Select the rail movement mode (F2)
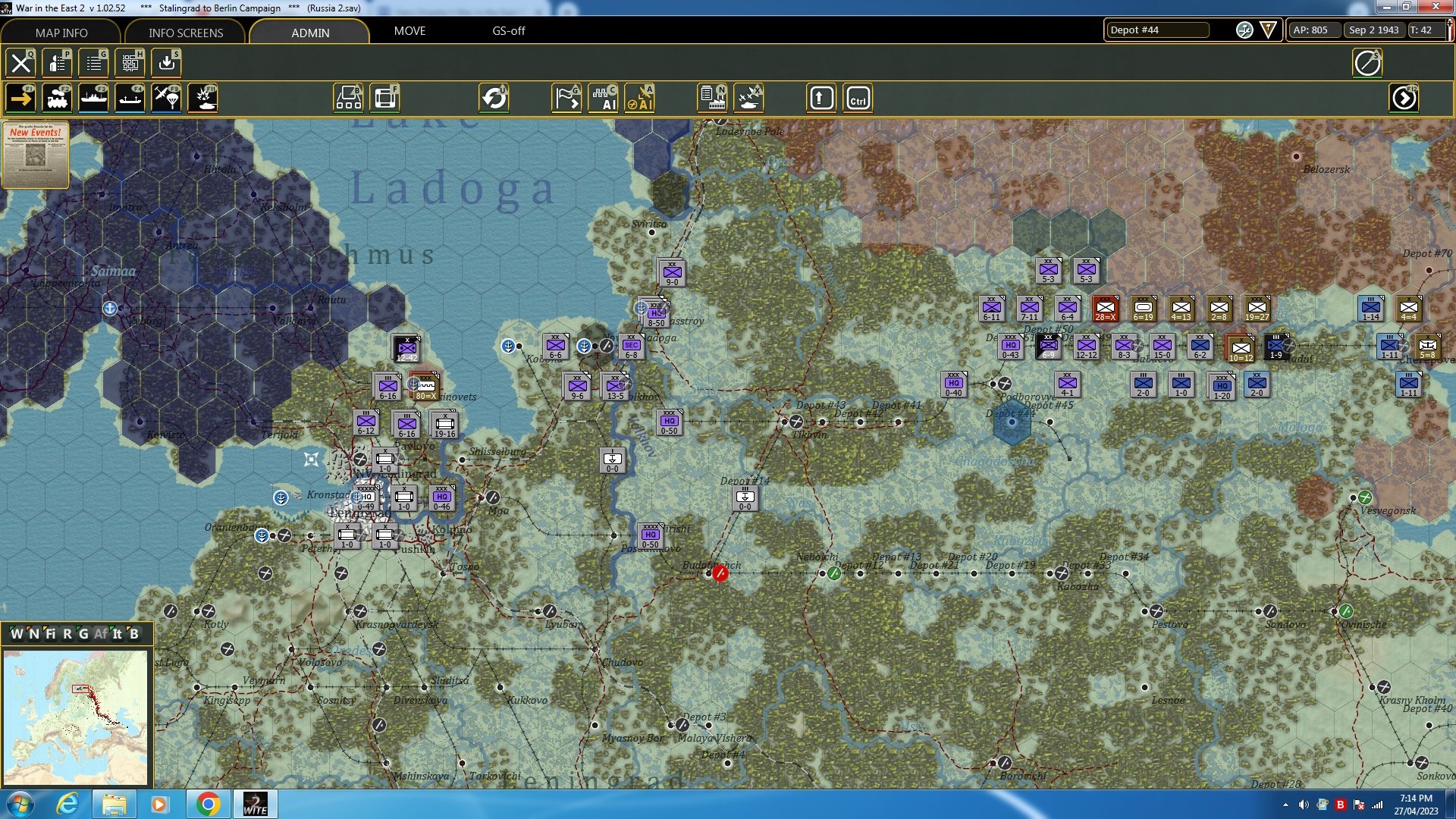Screen dimensions: 1456x819 57,99
